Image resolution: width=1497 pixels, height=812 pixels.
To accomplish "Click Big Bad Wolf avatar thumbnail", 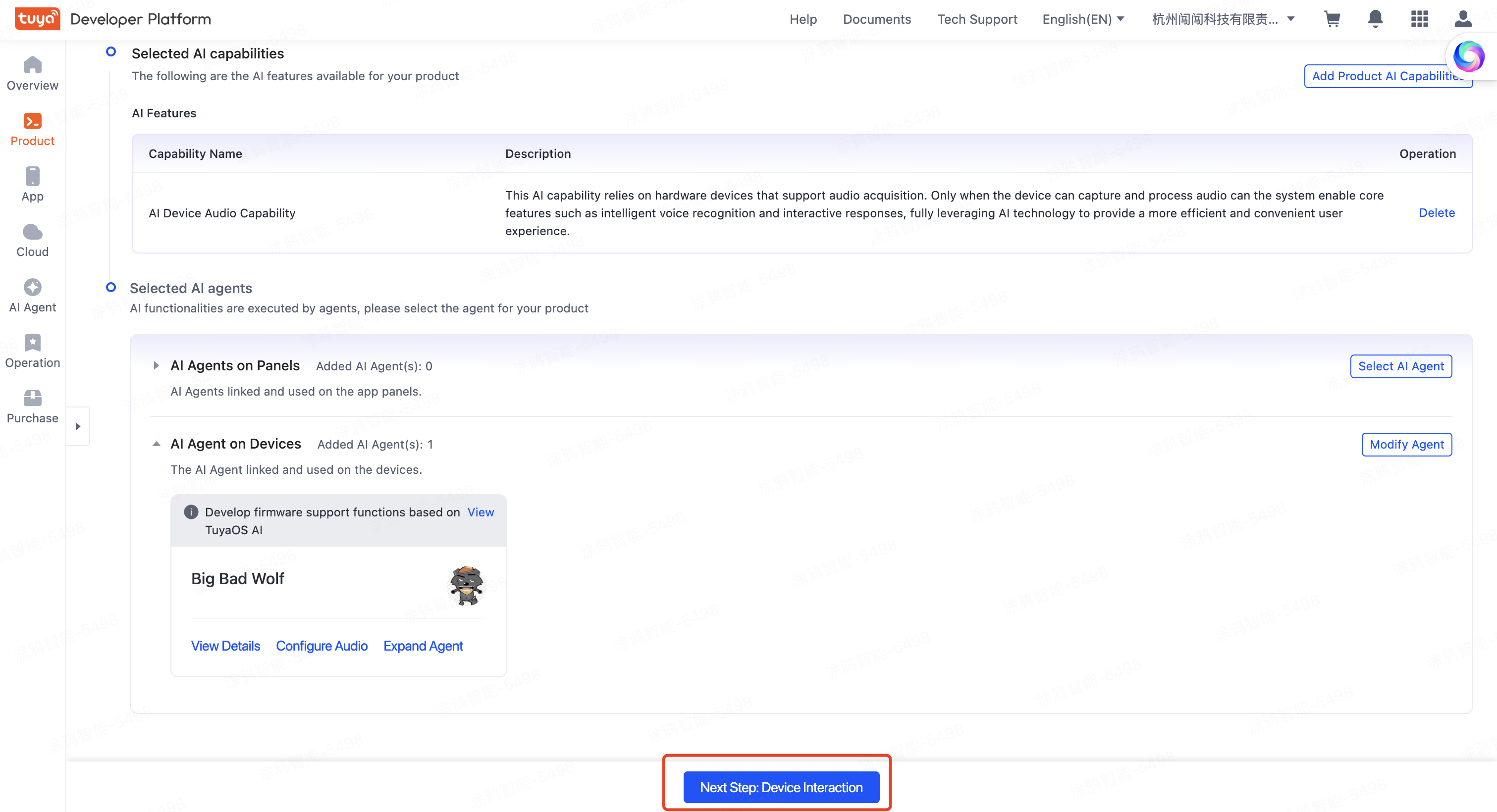I will pos(466,585).
